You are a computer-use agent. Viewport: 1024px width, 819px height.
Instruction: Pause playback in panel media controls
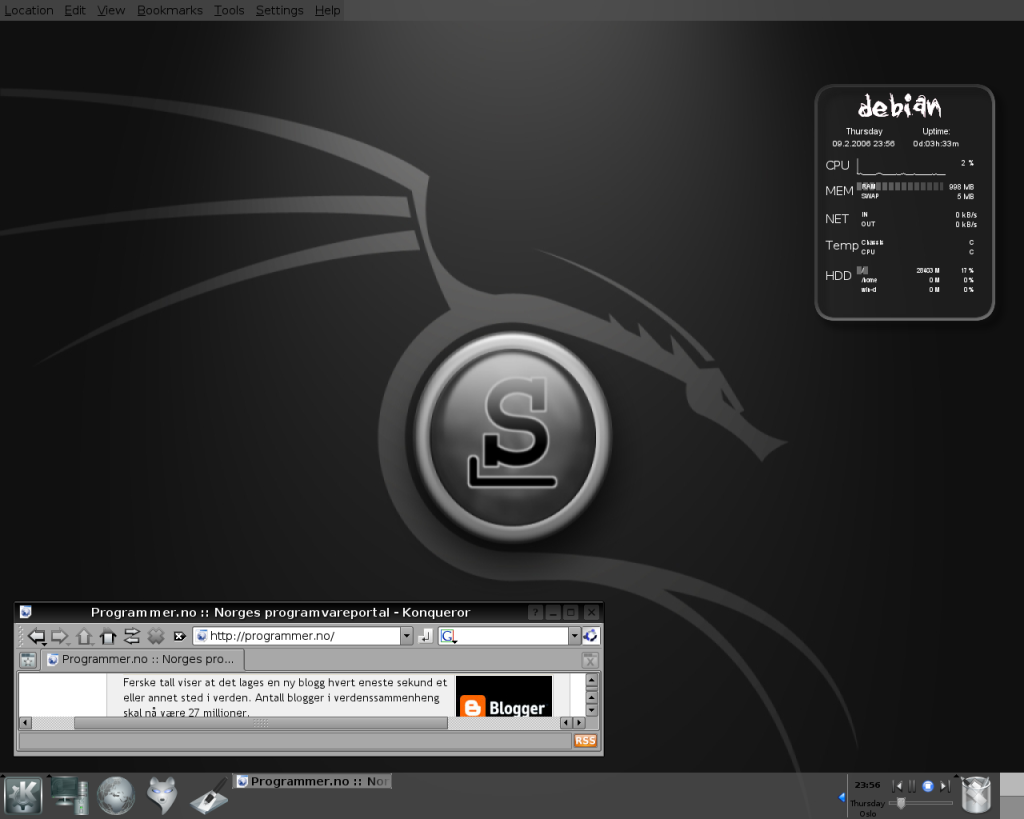pyautogui.click(x=912, y=786)
